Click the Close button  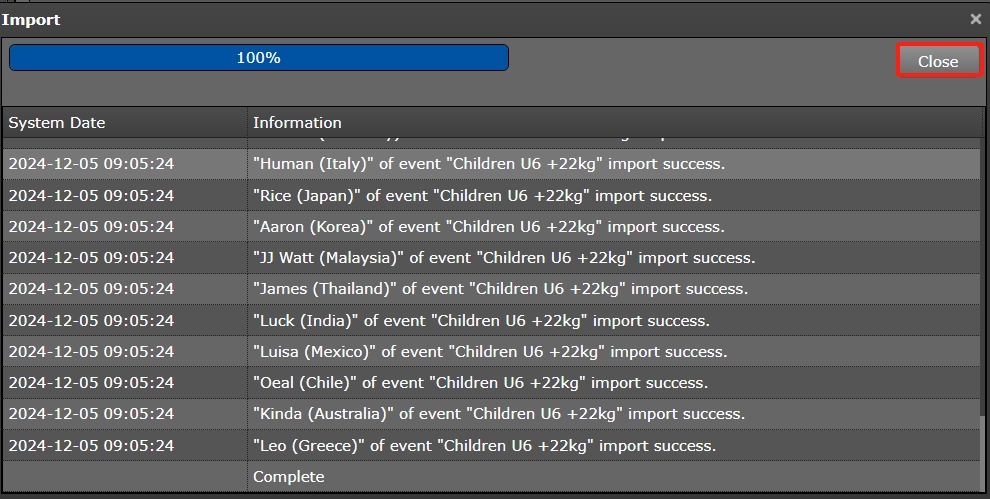click(938, 61)
